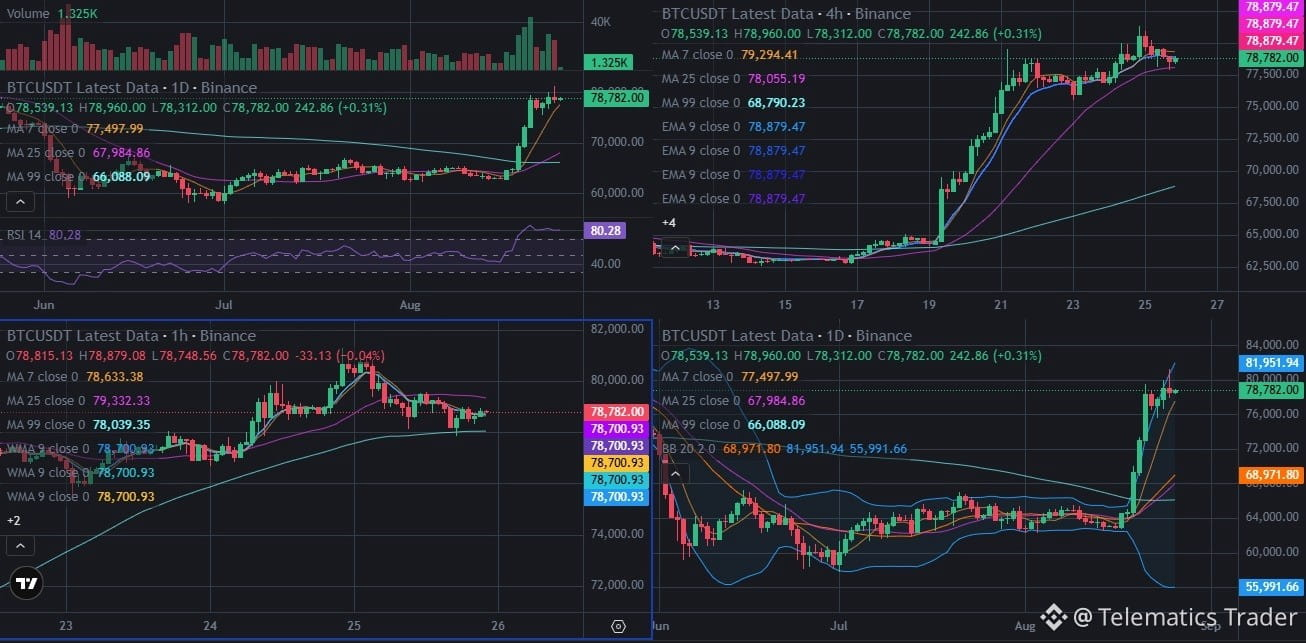The width and height of the screenshot is (1306, 643).
Task: Open the TradingView logo on the 1h chart
Action: [28, 585]
